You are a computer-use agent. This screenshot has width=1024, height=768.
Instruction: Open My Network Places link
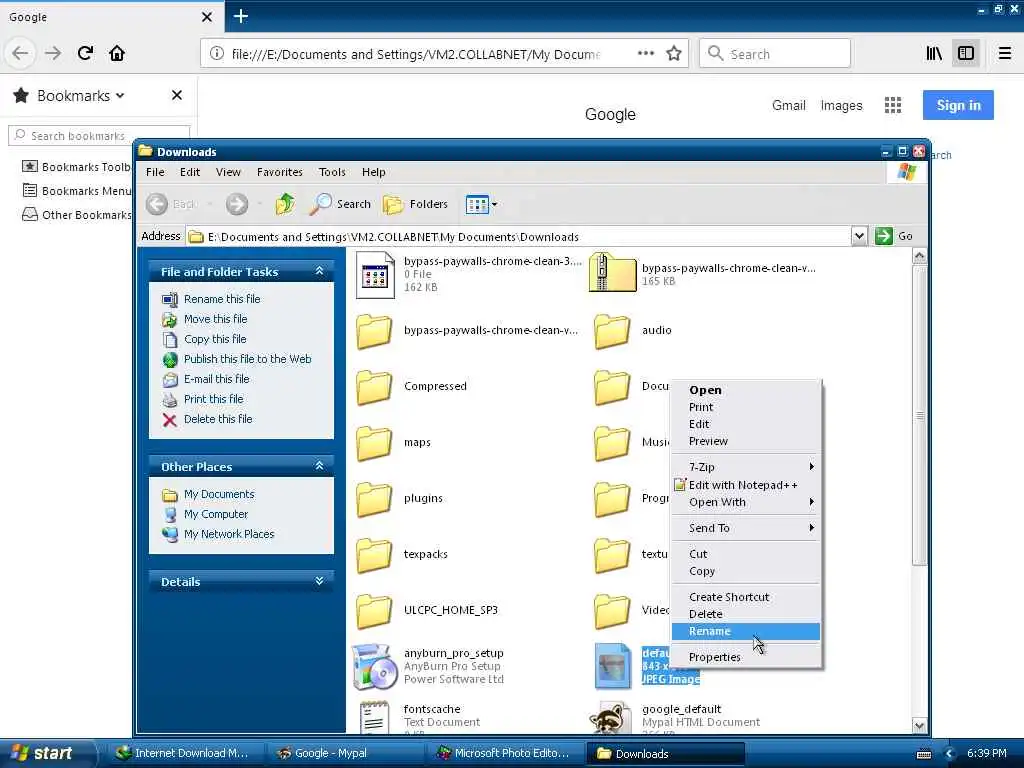click(x=229, y=534)
